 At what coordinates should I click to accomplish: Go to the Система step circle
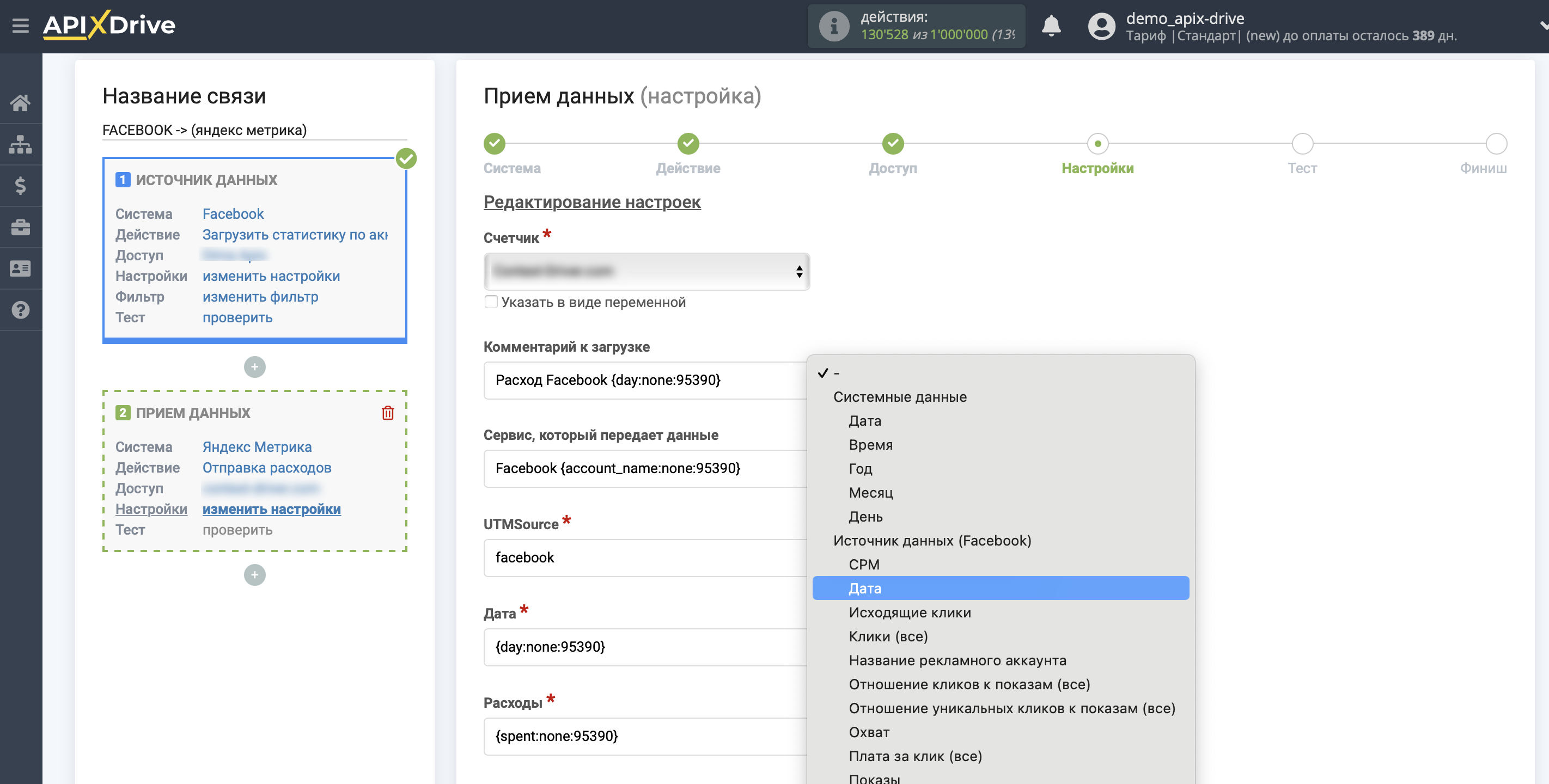pos(495,143)
